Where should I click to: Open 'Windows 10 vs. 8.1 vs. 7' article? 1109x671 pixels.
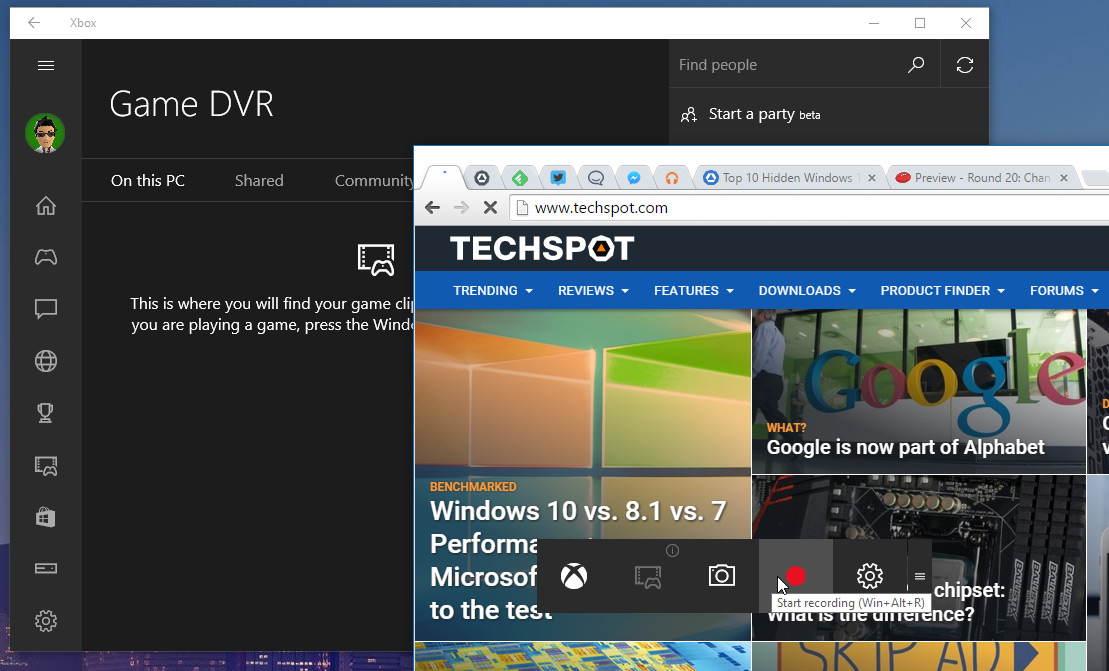click(x=578, y=511)
